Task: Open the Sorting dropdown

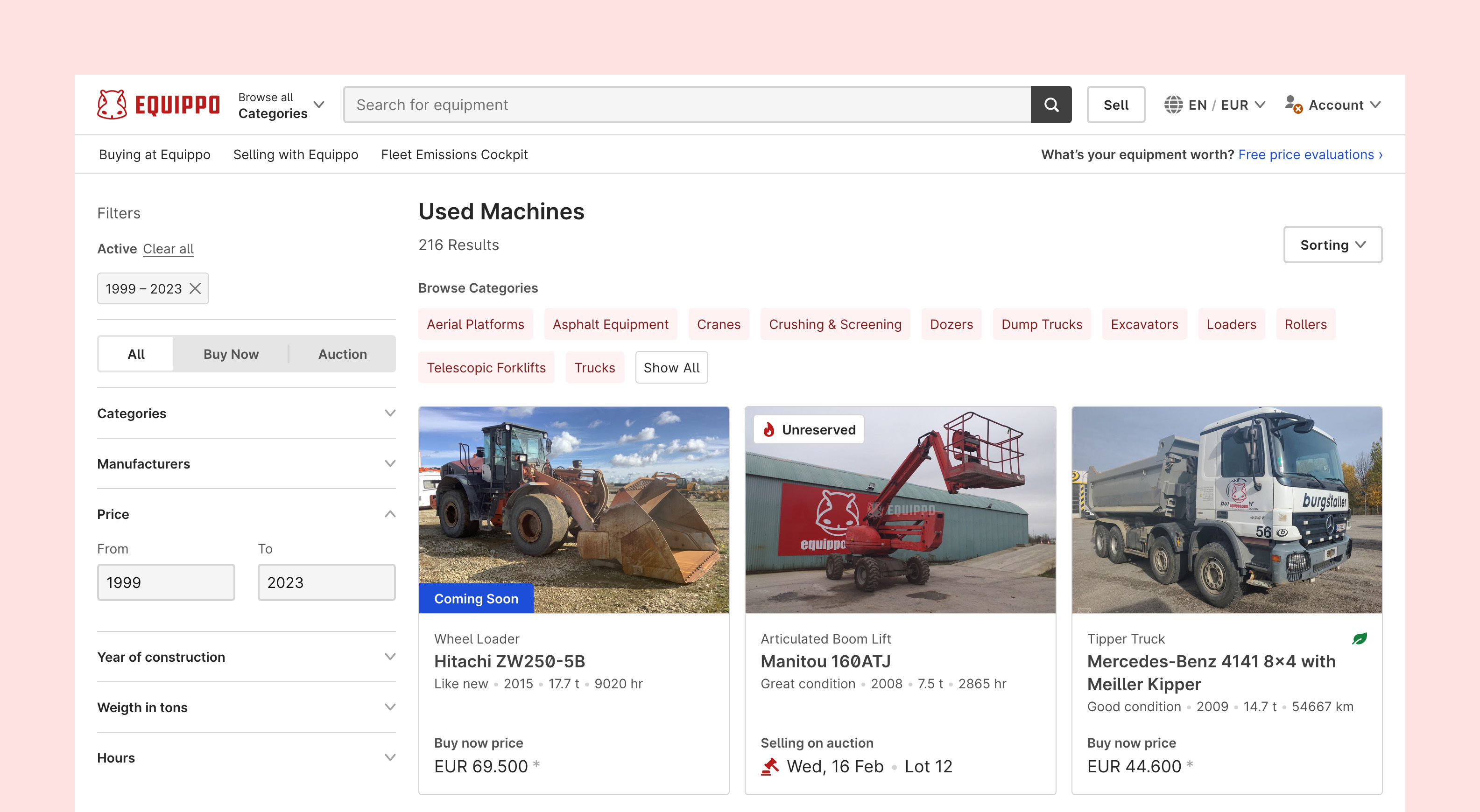Action: click(1332, 245)
